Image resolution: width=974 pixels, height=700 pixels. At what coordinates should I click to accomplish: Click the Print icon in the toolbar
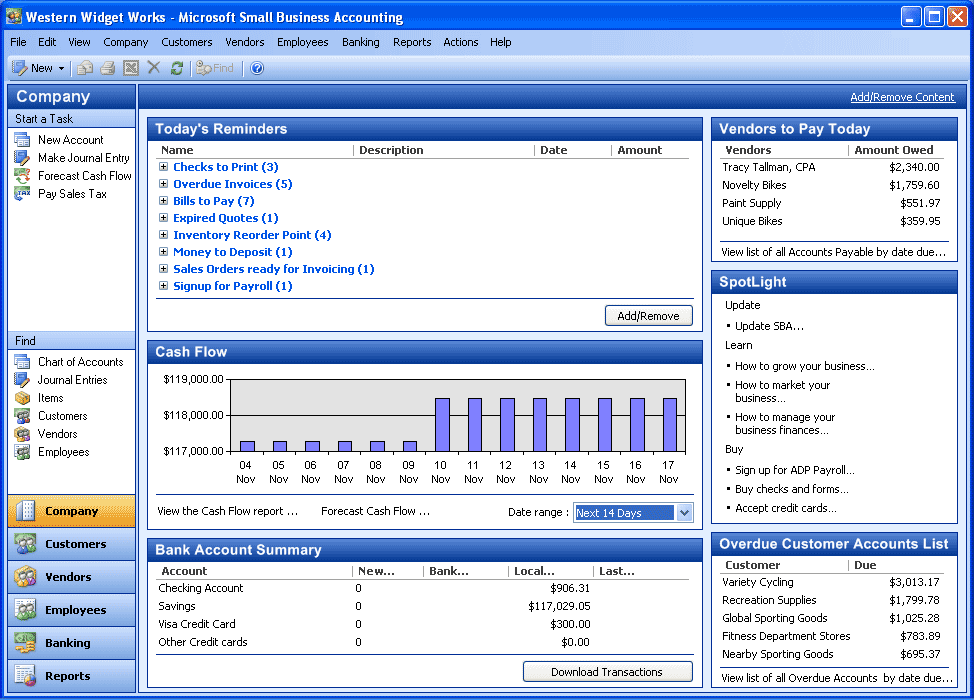pos(108,68)
